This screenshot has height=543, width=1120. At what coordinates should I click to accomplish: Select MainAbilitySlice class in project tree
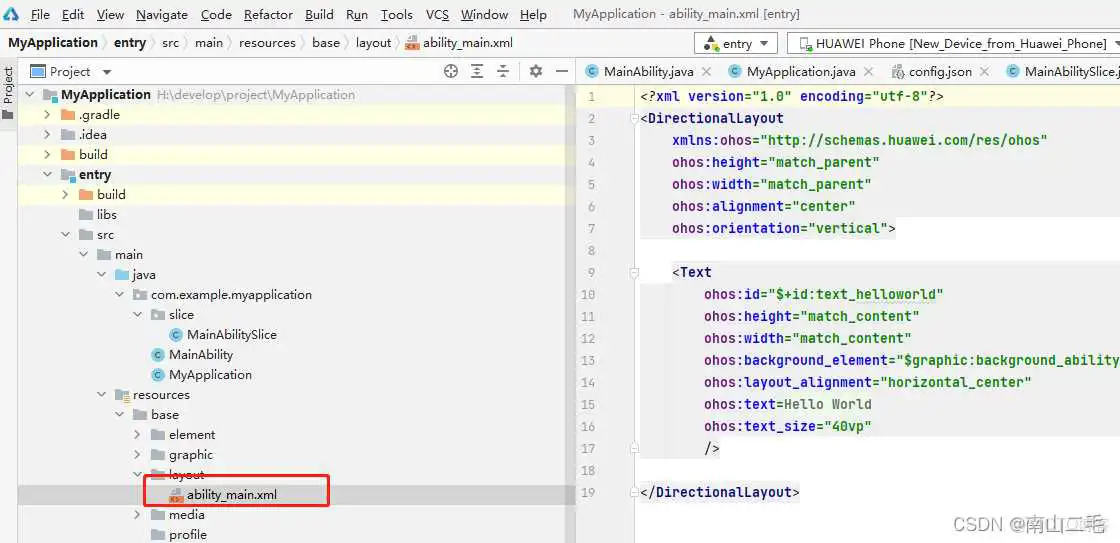click(x=231, y=335)
